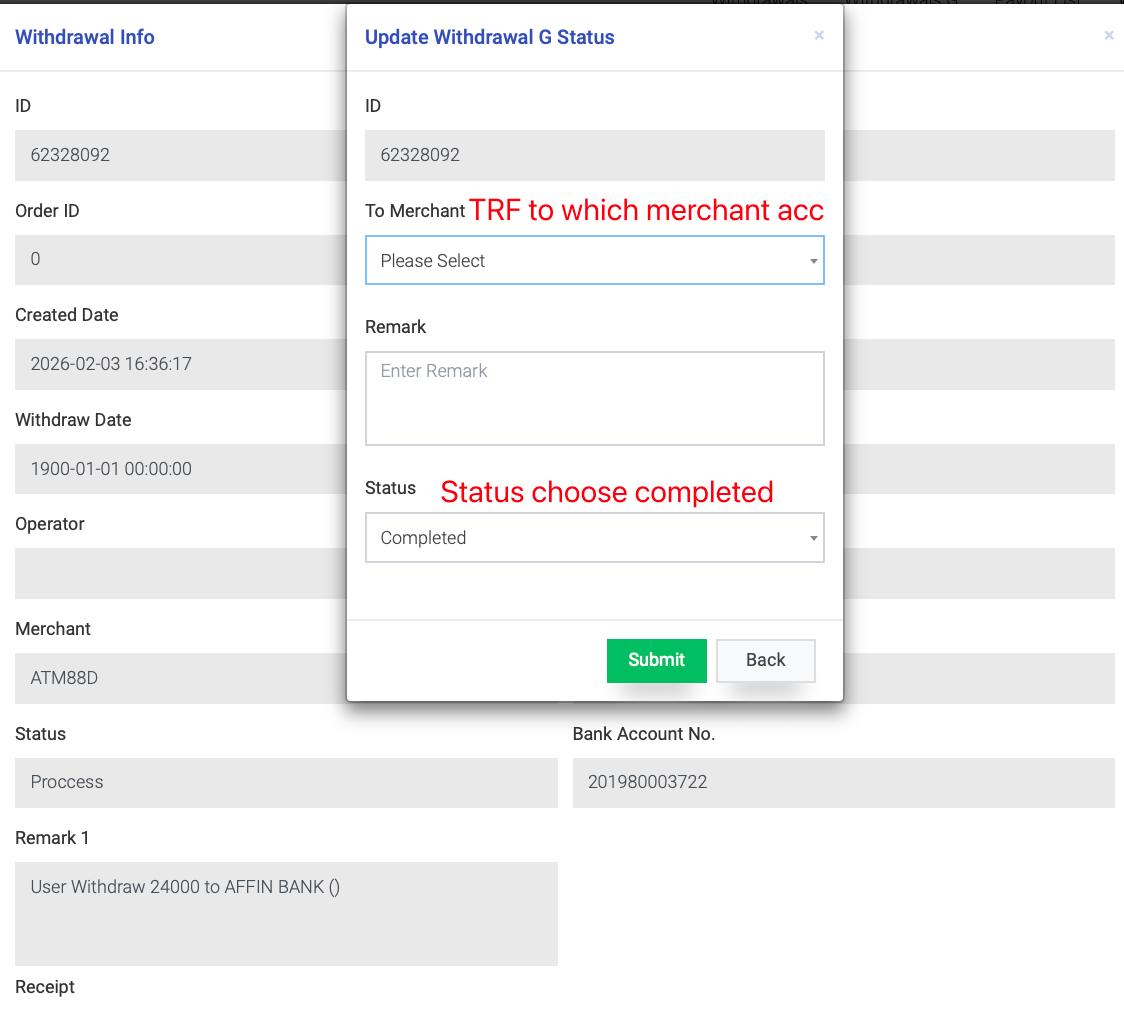Click into the Enter Remark text area

click(594, 398)
